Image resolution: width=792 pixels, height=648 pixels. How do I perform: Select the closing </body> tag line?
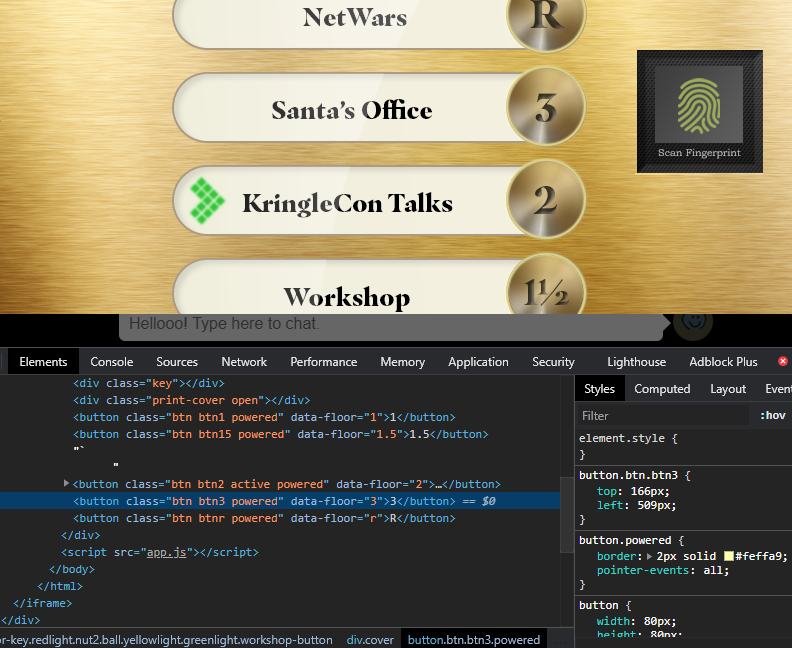72,569
